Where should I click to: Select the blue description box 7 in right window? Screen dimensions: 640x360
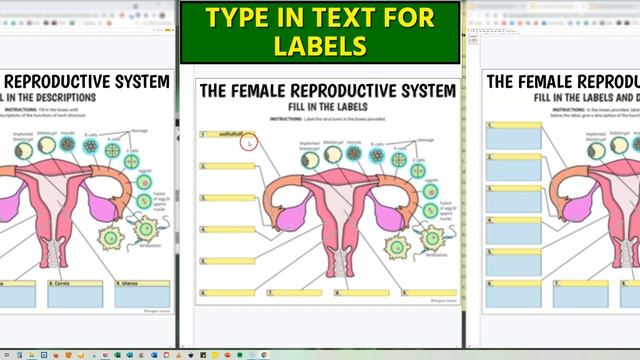581,297
